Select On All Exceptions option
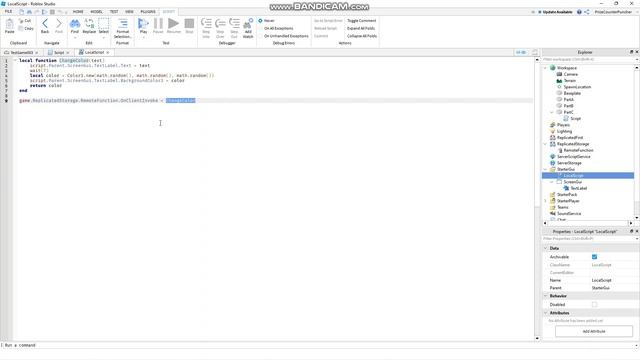 278,28
